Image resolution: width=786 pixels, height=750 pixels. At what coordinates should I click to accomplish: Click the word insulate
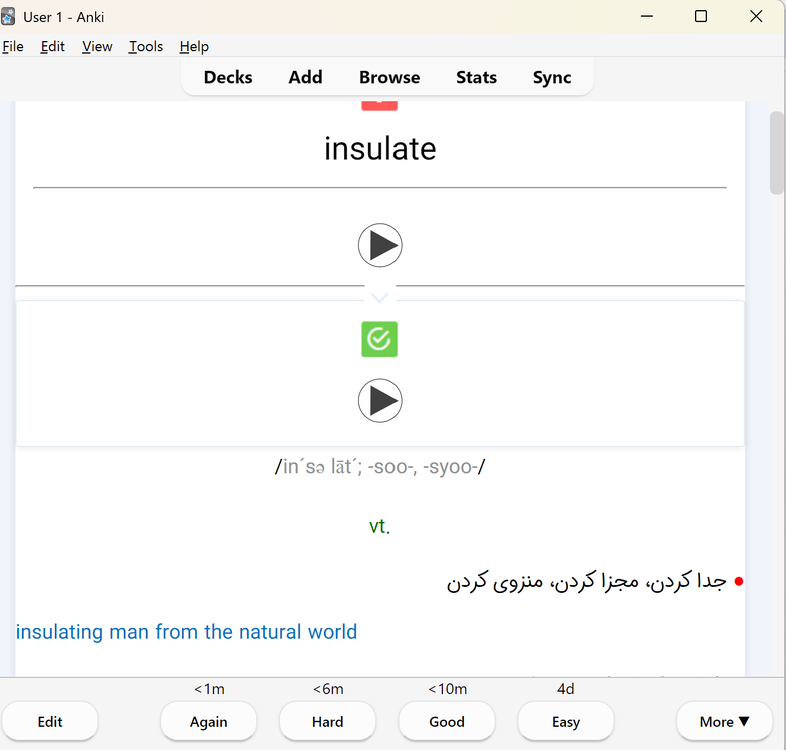[380, 149]
